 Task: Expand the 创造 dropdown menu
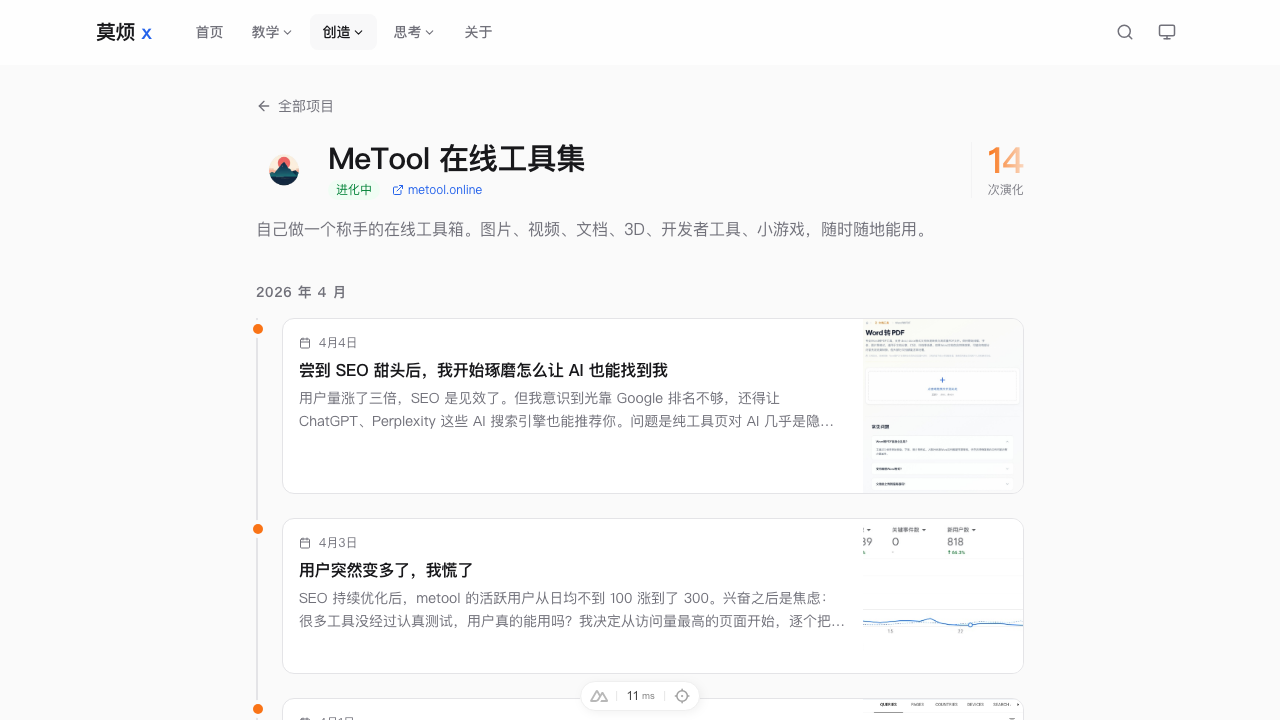(343, 31)
